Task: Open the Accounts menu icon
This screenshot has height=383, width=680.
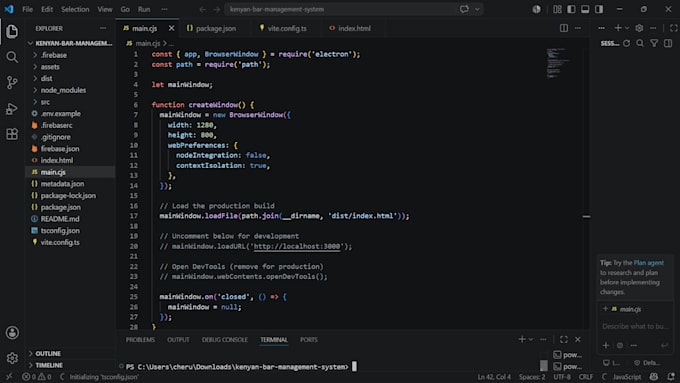Action: tap(12, 333)
